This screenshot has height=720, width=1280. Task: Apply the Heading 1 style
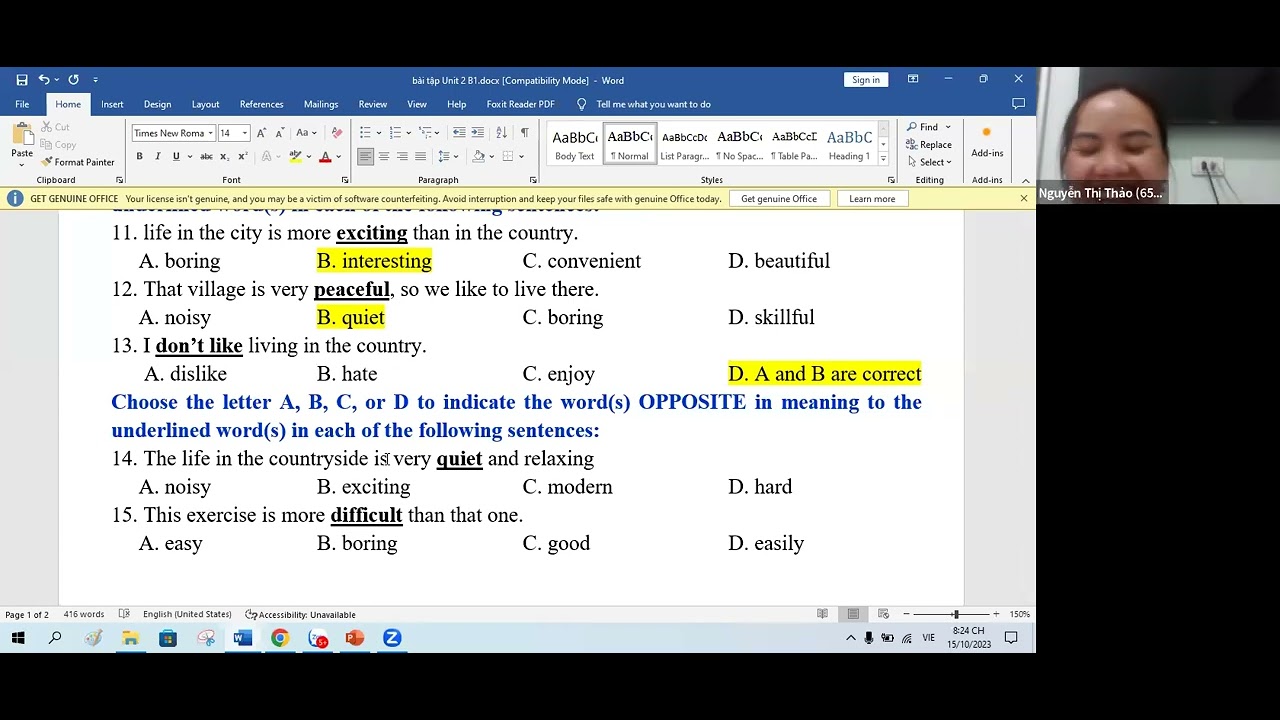click(849, 144)
